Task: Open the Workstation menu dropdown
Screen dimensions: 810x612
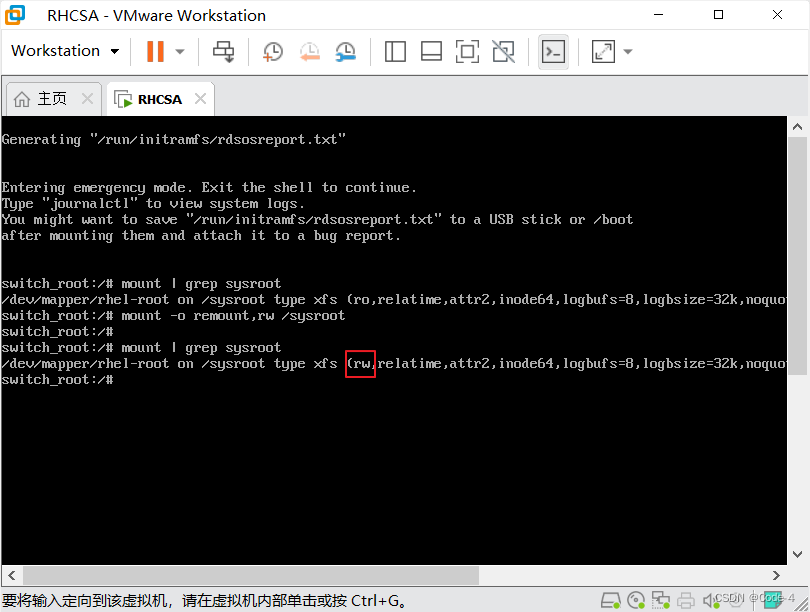Action: point(65,51)
